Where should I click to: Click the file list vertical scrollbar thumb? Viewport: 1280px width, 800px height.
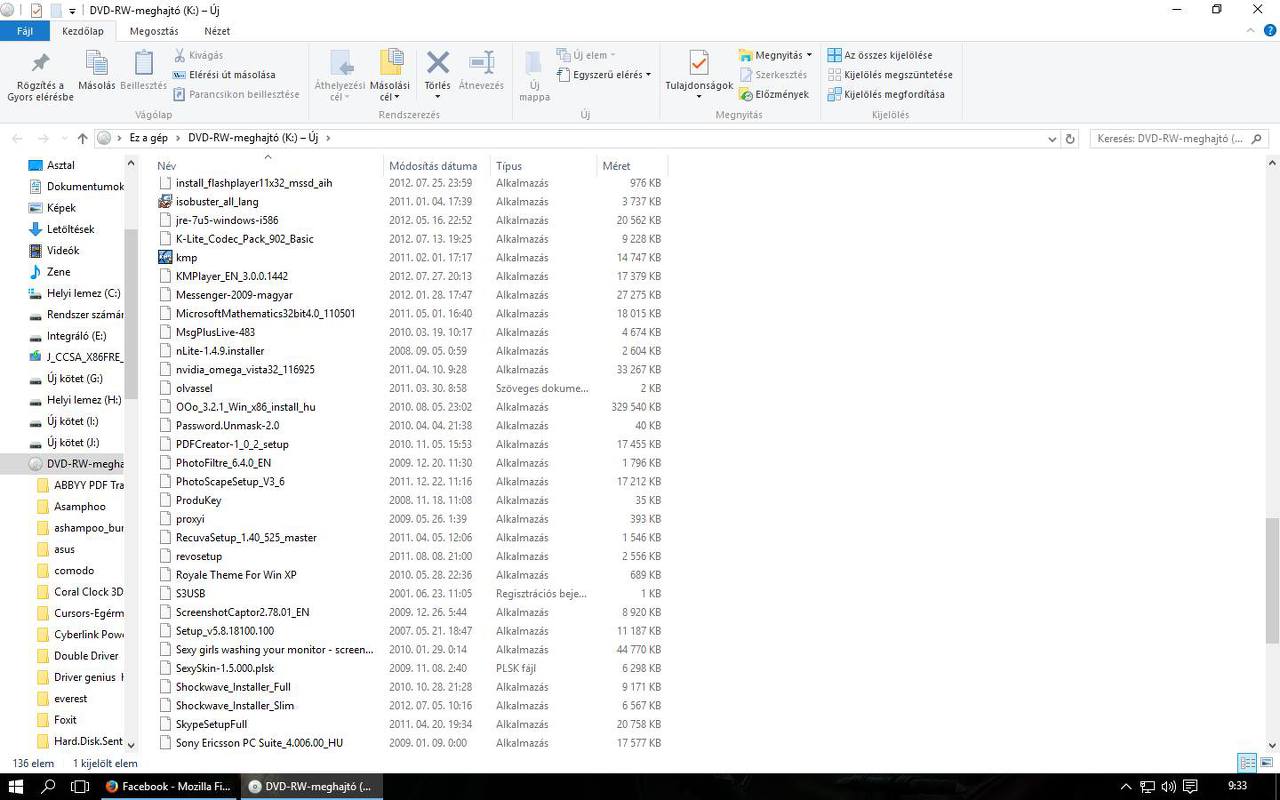[x=1272, y=580]
